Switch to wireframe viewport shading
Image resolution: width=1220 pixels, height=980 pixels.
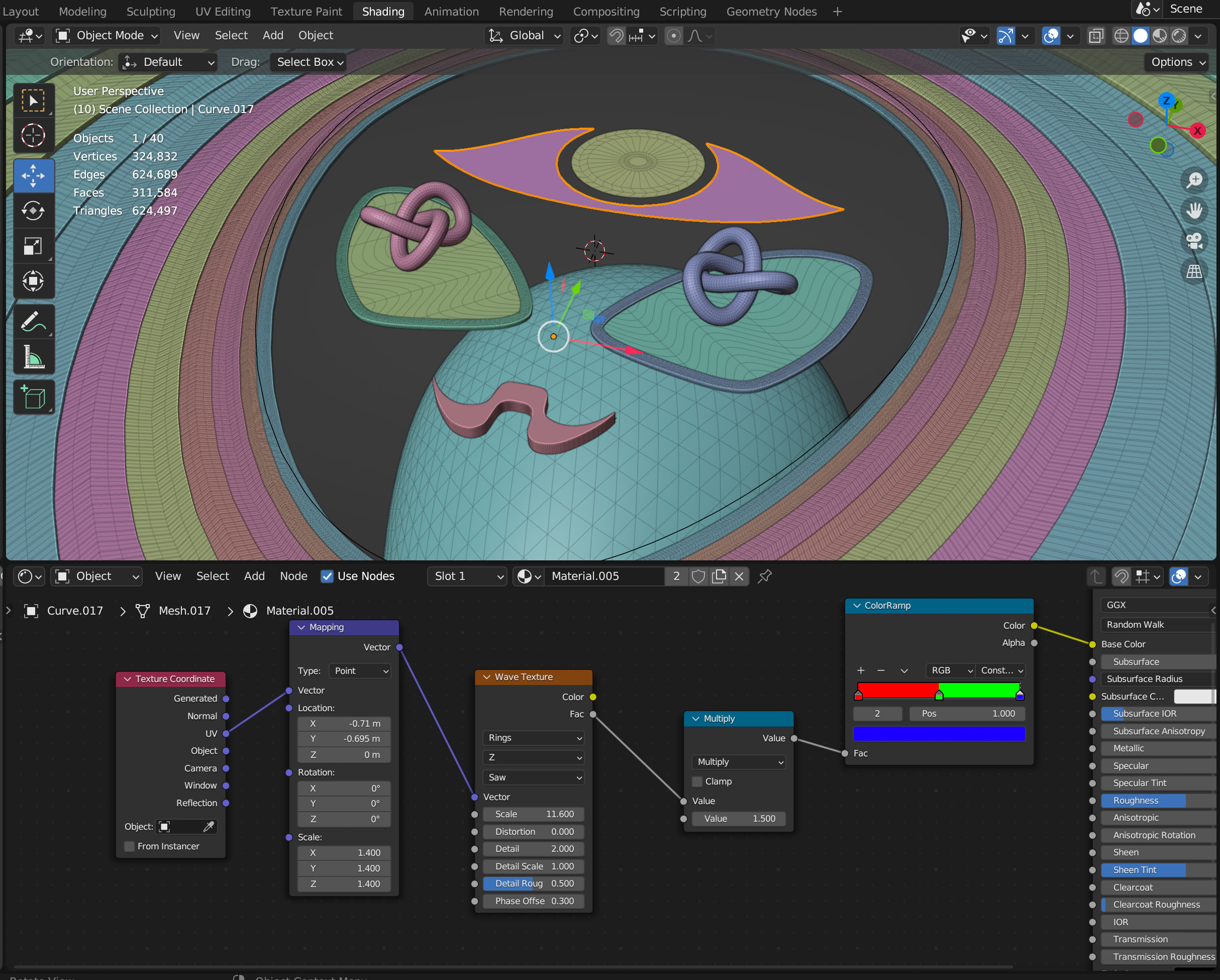[x=1121, y=36]
